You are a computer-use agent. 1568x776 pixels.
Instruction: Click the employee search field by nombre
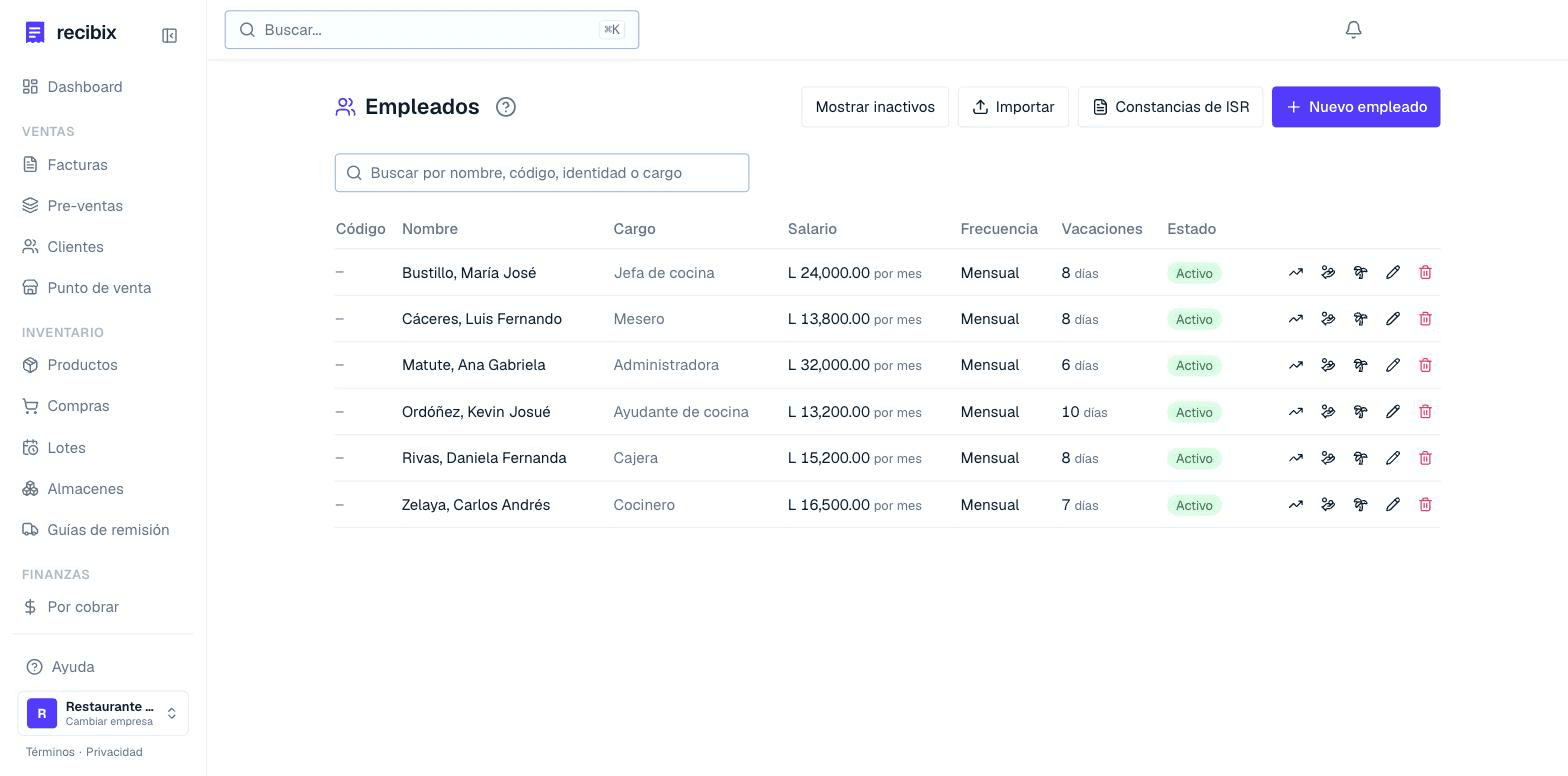pos(542,173)
